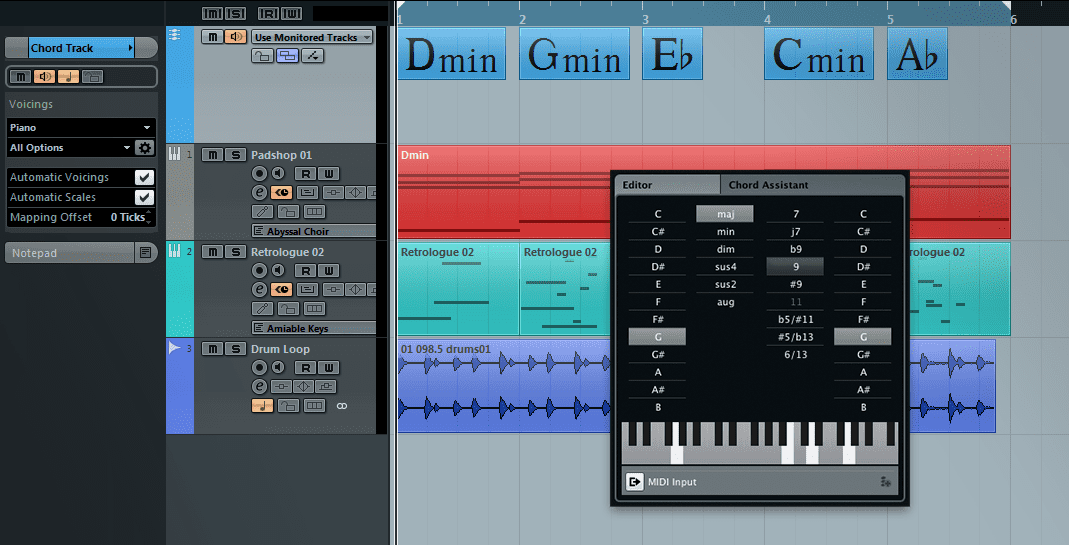Screen dimensions: 1069x545
Task: Toggle musical timebase note icon in inspector
Action: (68, 76)
